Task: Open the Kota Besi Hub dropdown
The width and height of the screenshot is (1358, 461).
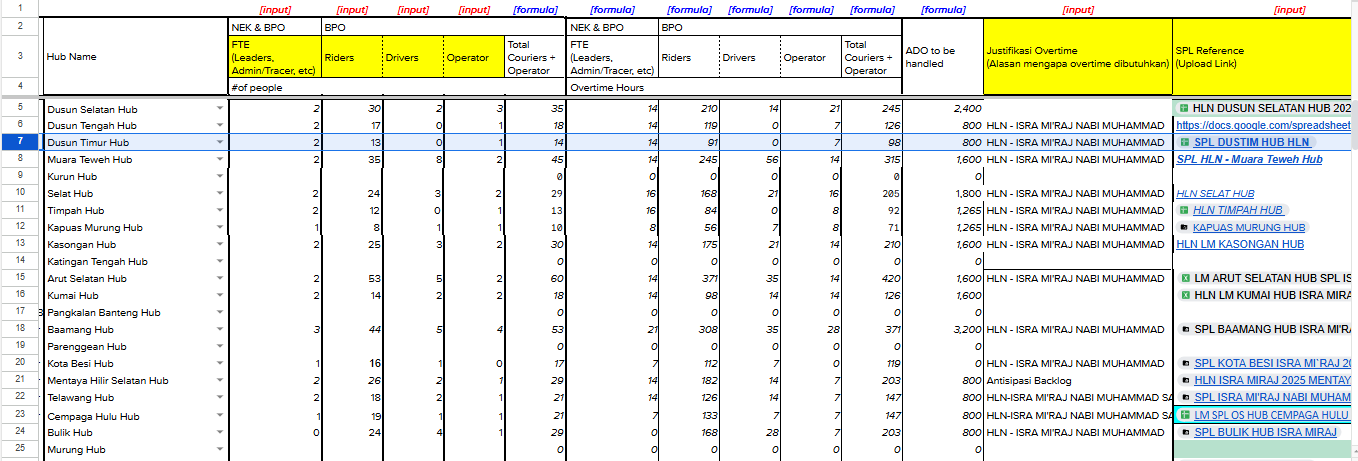Action: (219, 364)
